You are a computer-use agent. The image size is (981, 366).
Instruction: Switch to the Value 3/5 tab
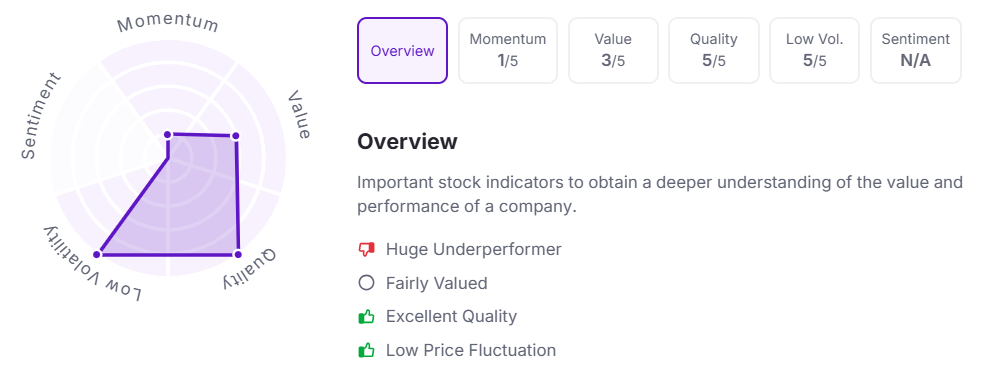coord(613,51)
